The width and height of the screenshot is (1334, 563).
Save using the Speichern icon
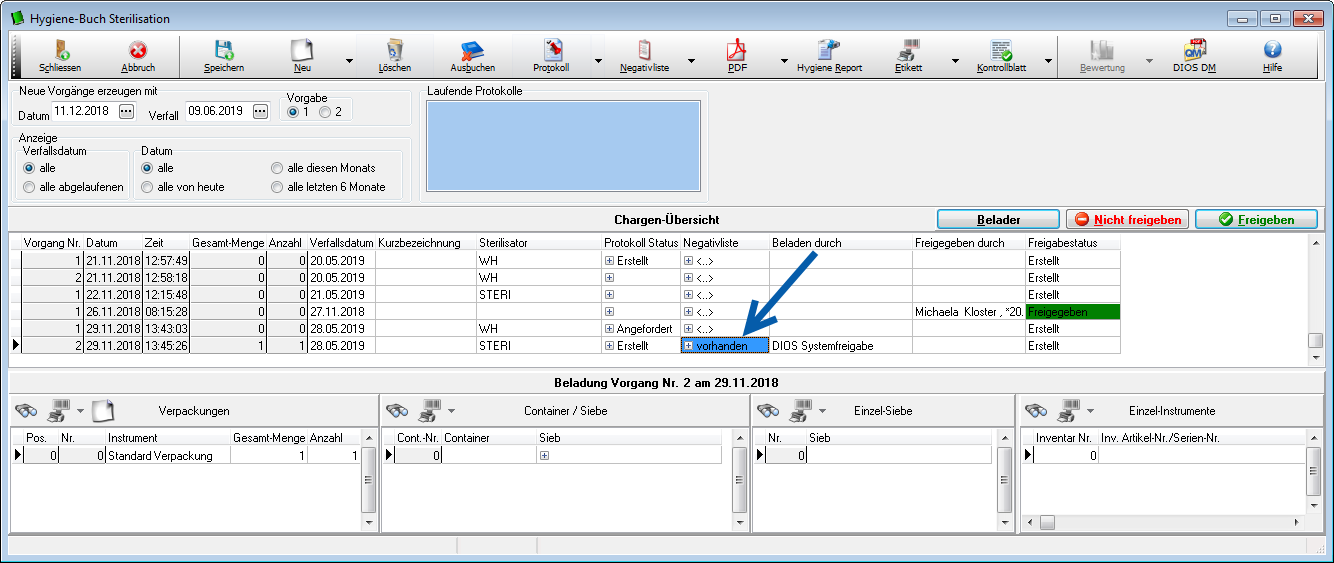click(224, 50)
